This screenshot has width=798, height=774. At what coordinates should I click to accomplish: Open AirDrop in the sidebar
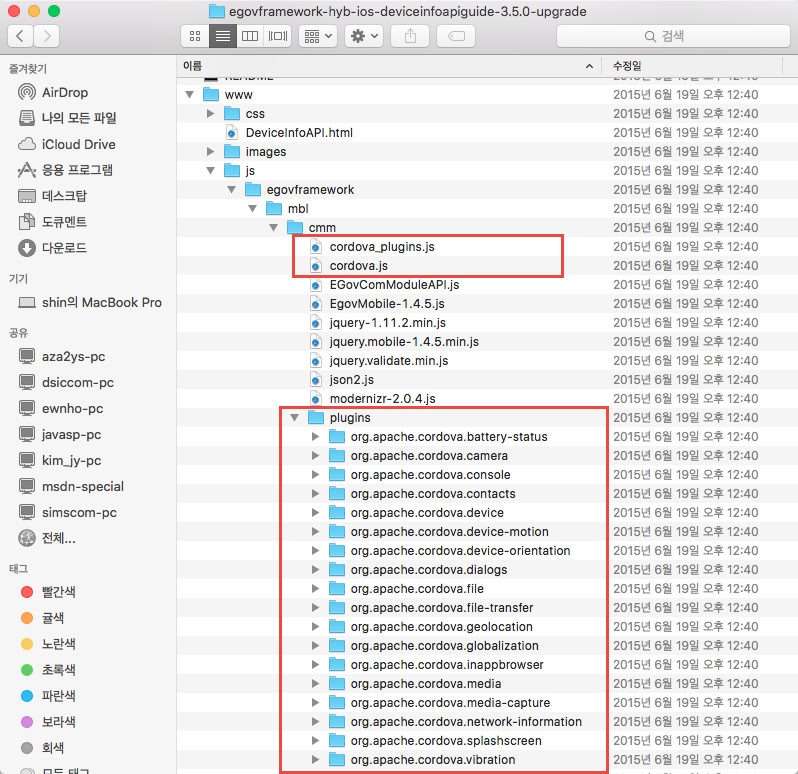[65, 92]
